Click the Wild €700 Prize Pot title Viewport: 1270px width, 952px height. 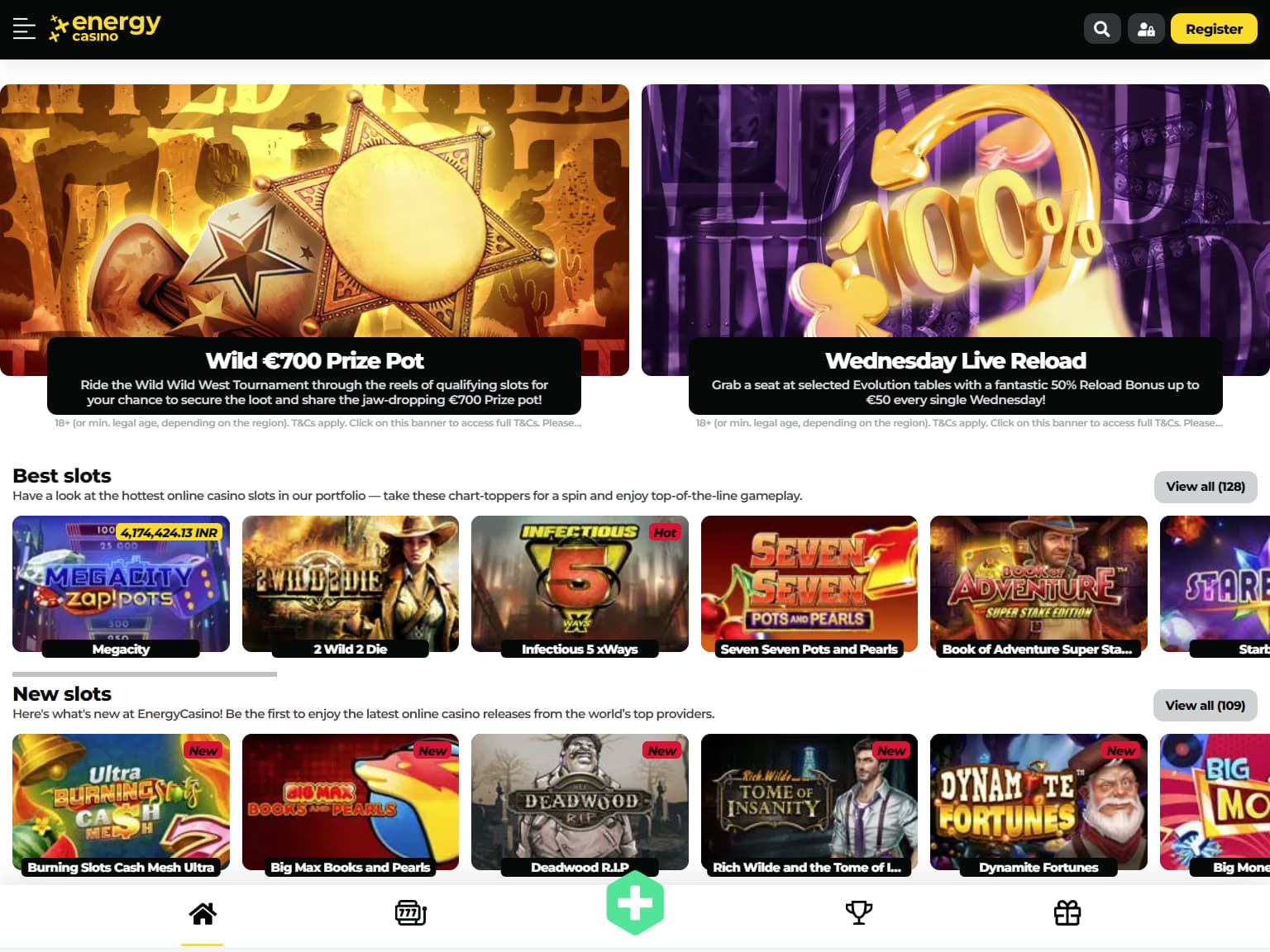314,361
